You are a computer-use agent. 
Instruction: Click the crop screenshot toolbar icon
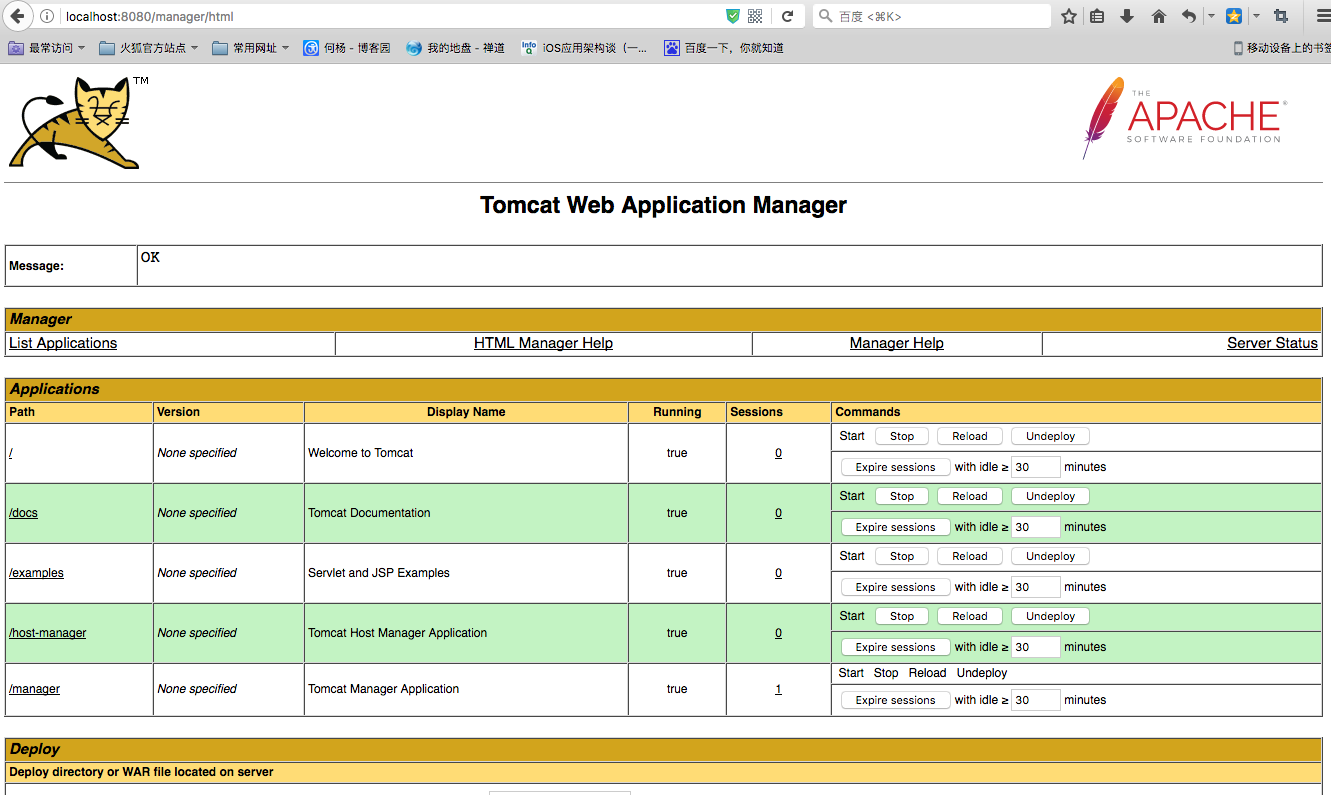(x=1281, y=16)
